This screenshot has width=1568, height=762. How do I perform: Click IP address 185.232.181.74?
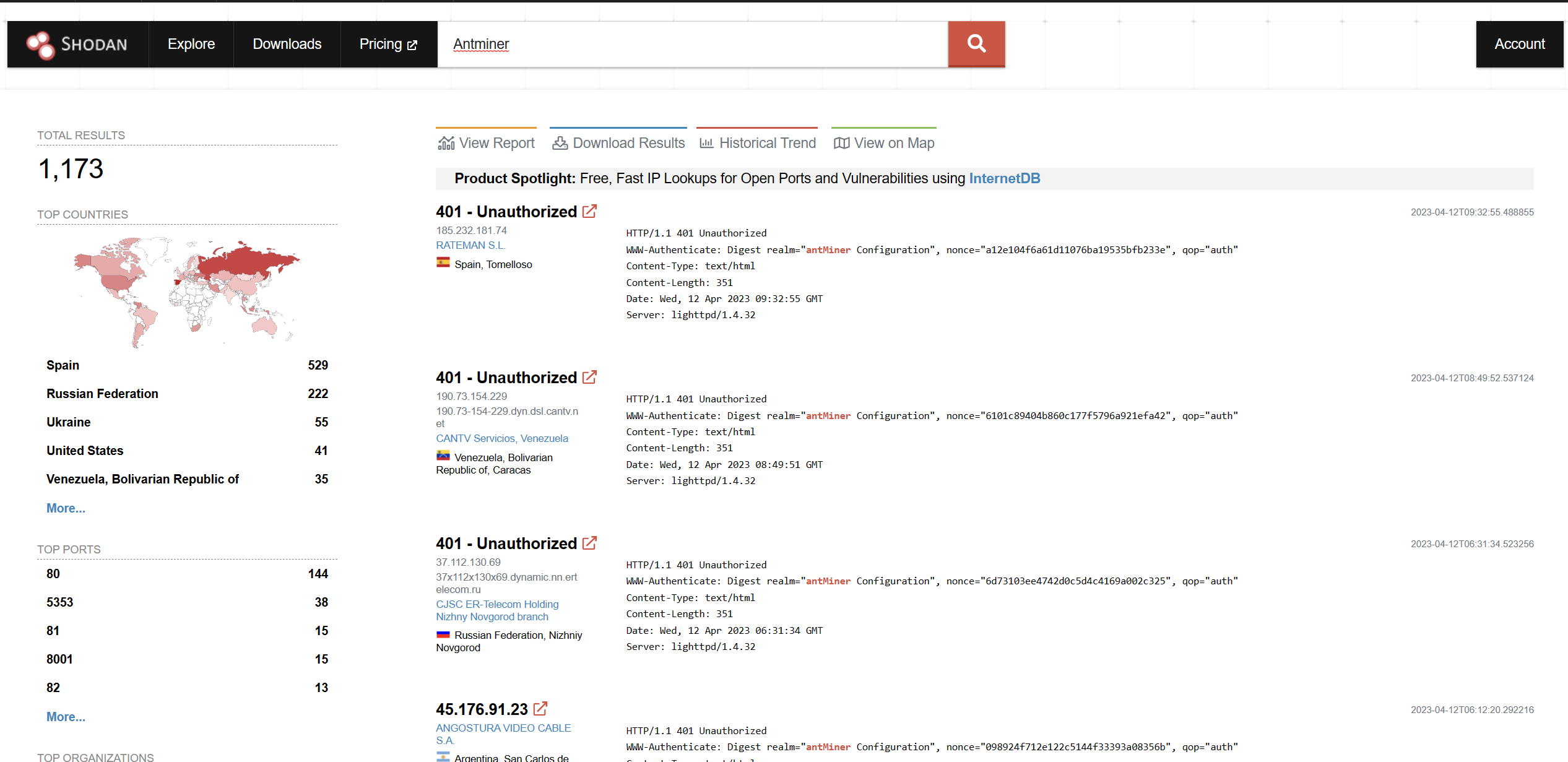tap(471, 230)
